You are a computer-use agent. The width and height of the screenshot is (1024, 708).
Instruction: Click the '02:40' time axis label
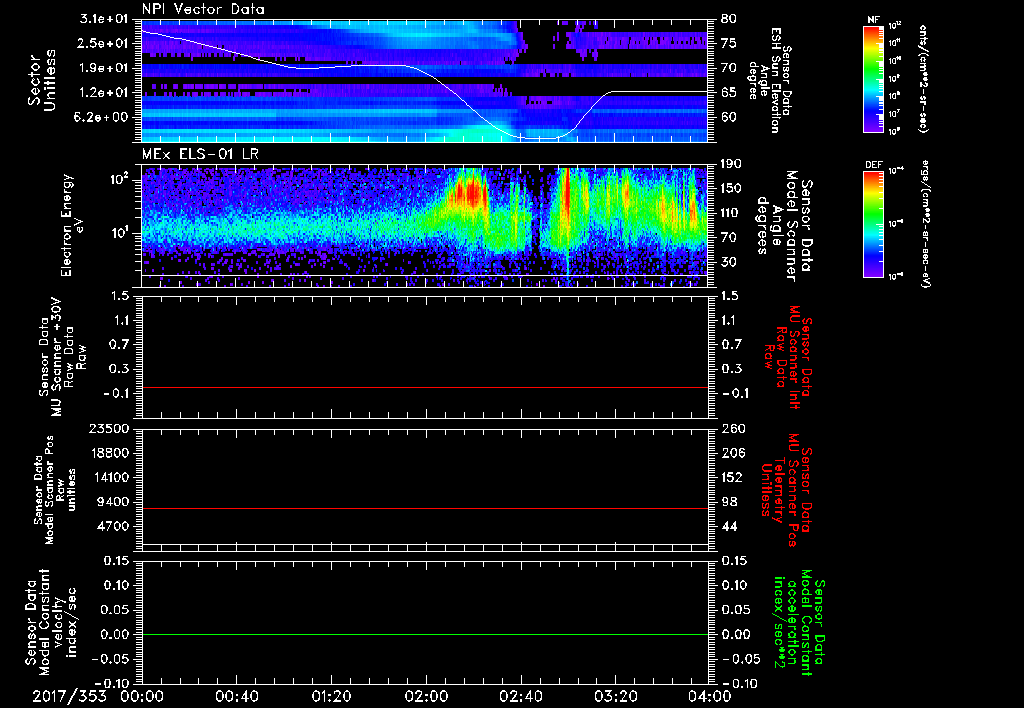520,696
